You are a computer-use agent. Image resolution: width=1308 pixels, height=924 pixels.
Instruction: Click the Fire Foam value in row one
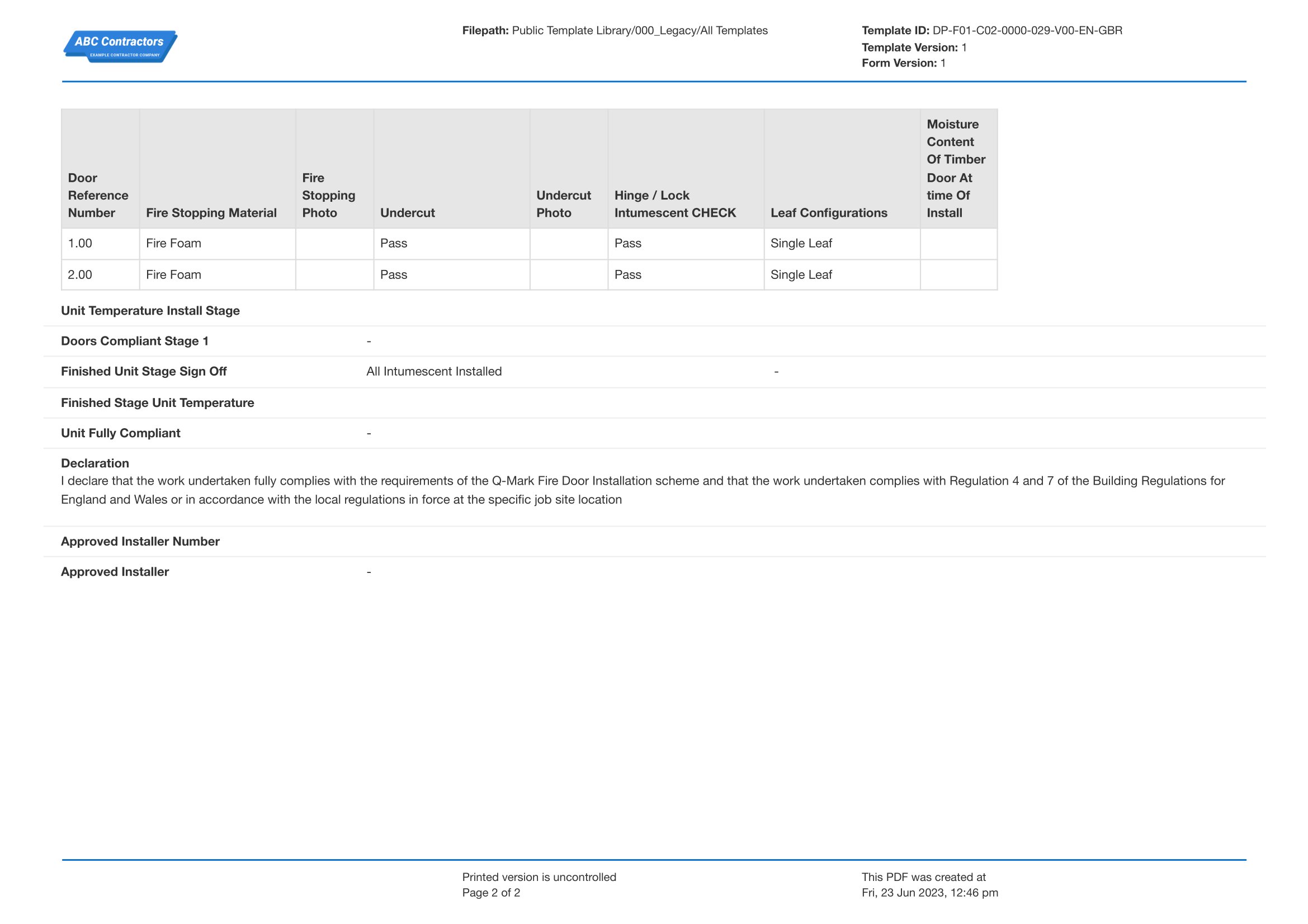173,243
